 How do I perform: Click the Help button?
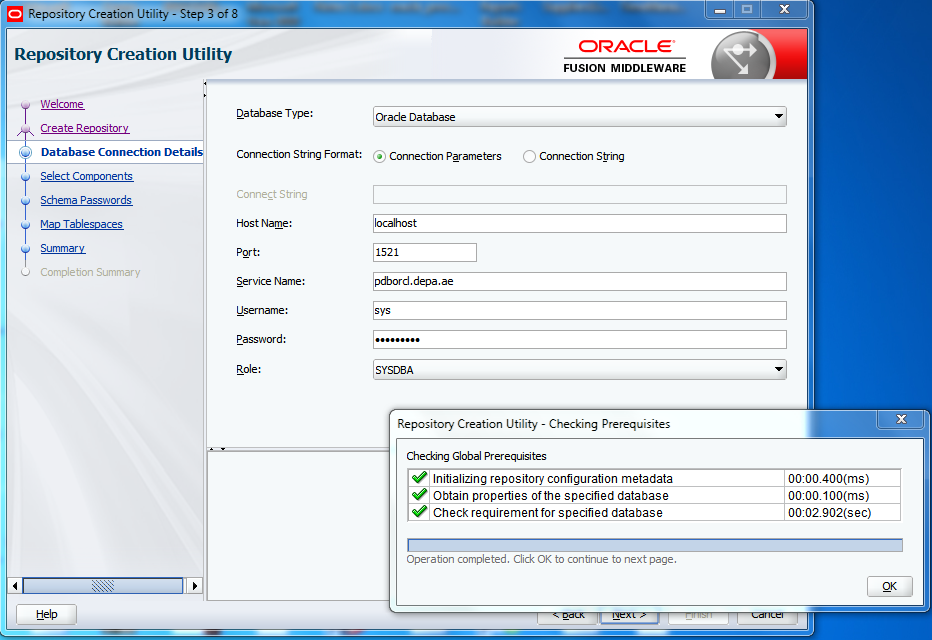pos(46,614)
